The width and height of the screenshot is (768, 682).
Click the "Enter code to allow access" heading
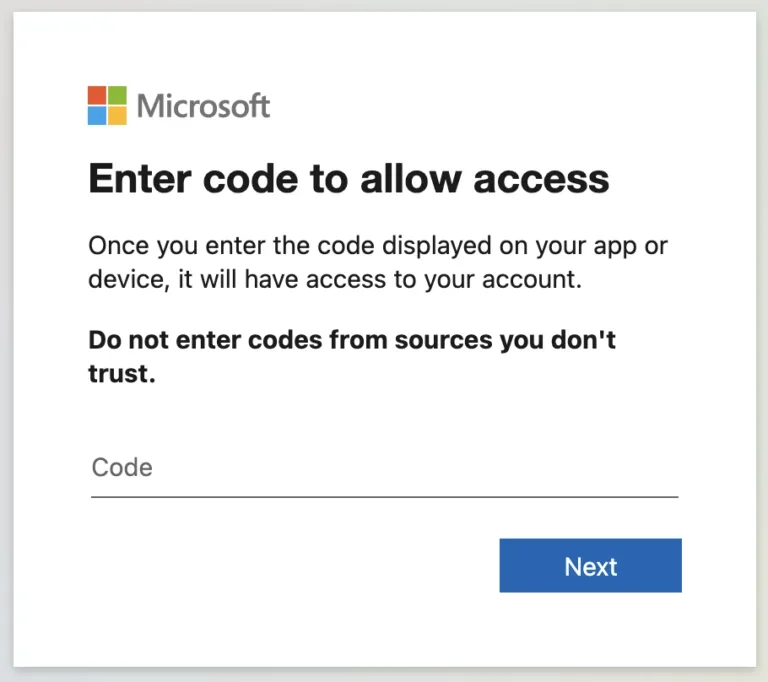[348, 179]
